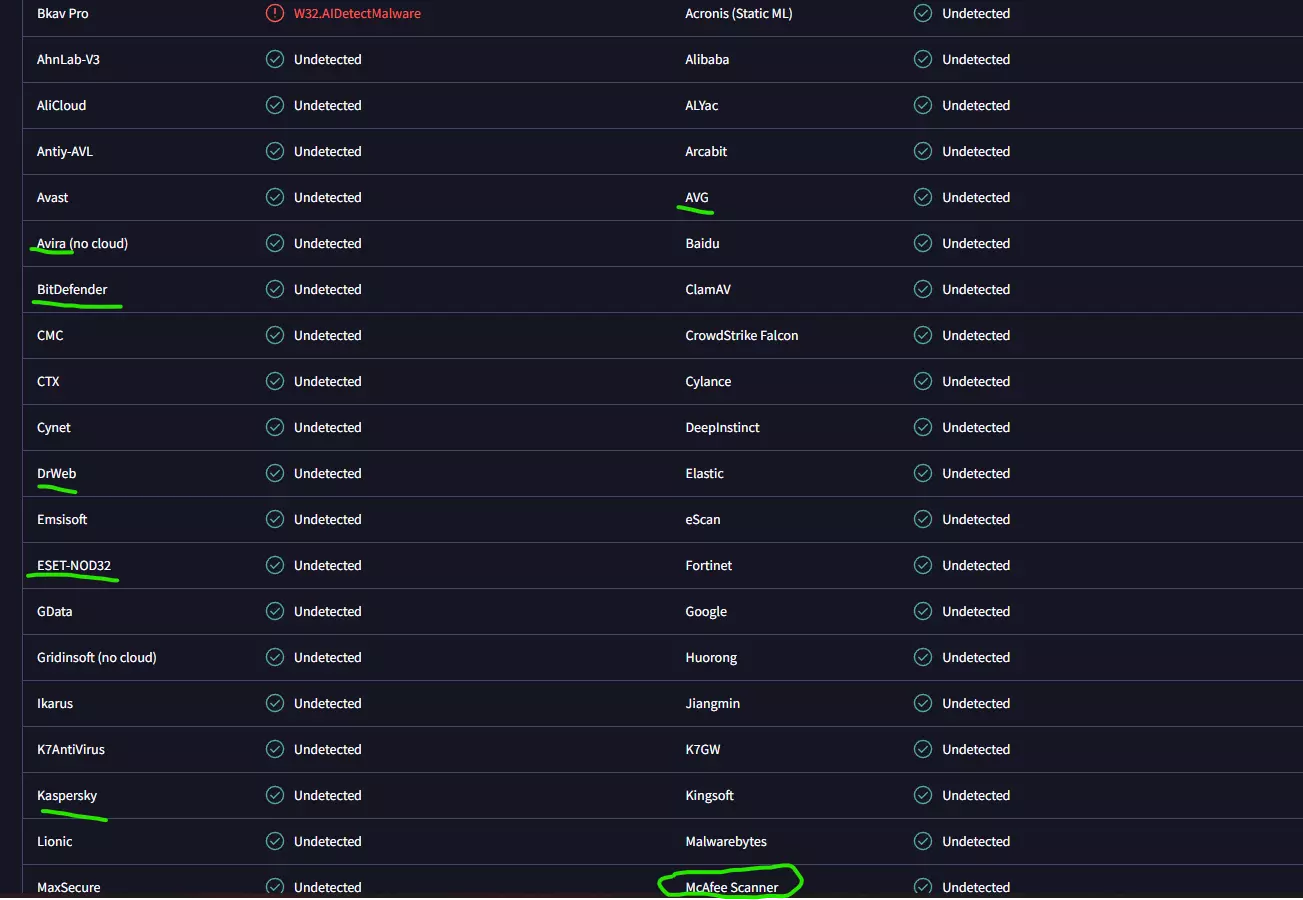Click the red alert icon beside W32.AIDetectMalware

click(x=275, y=14)
